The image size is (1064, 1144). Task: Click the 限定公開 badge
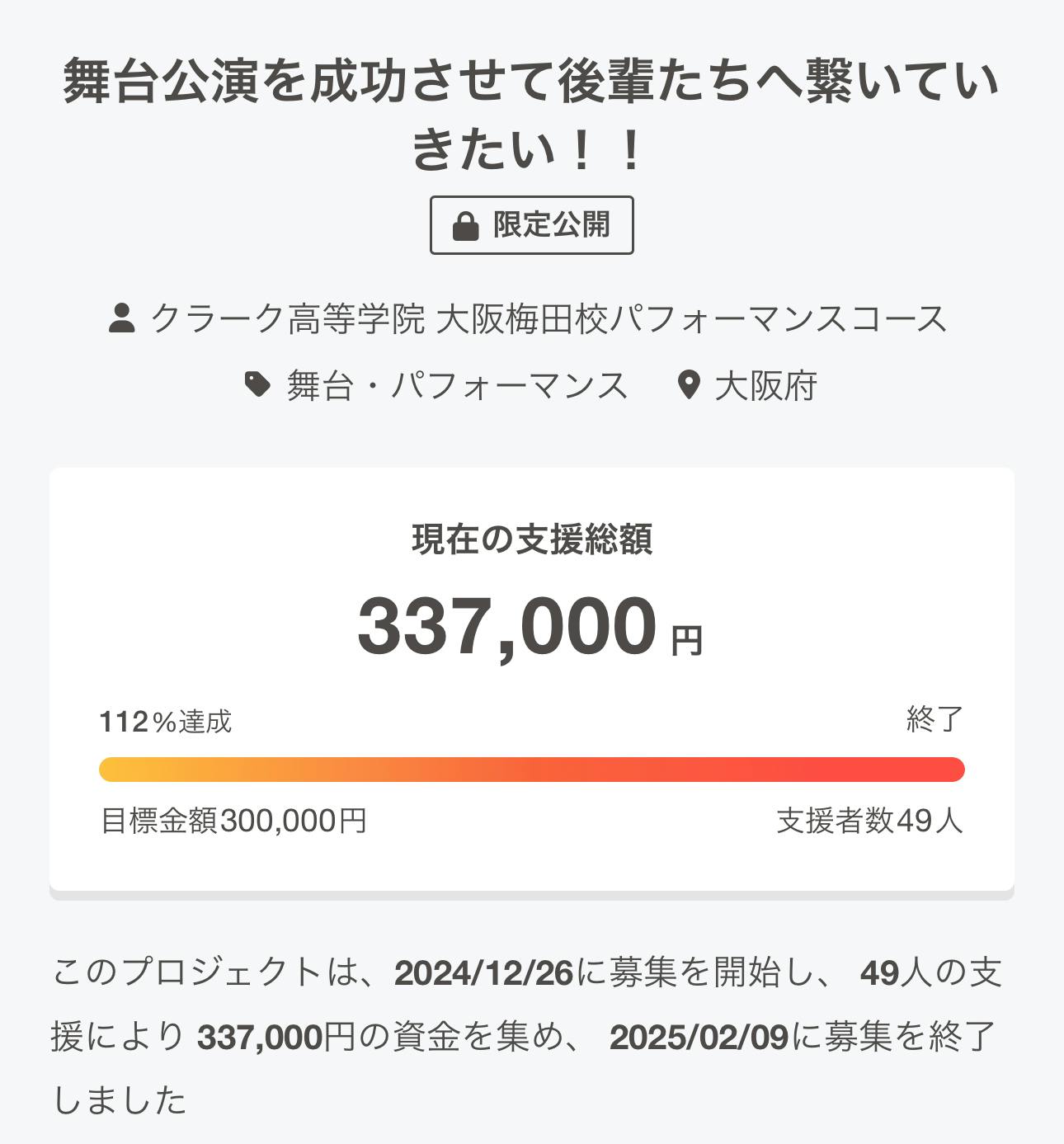(532, 225)
